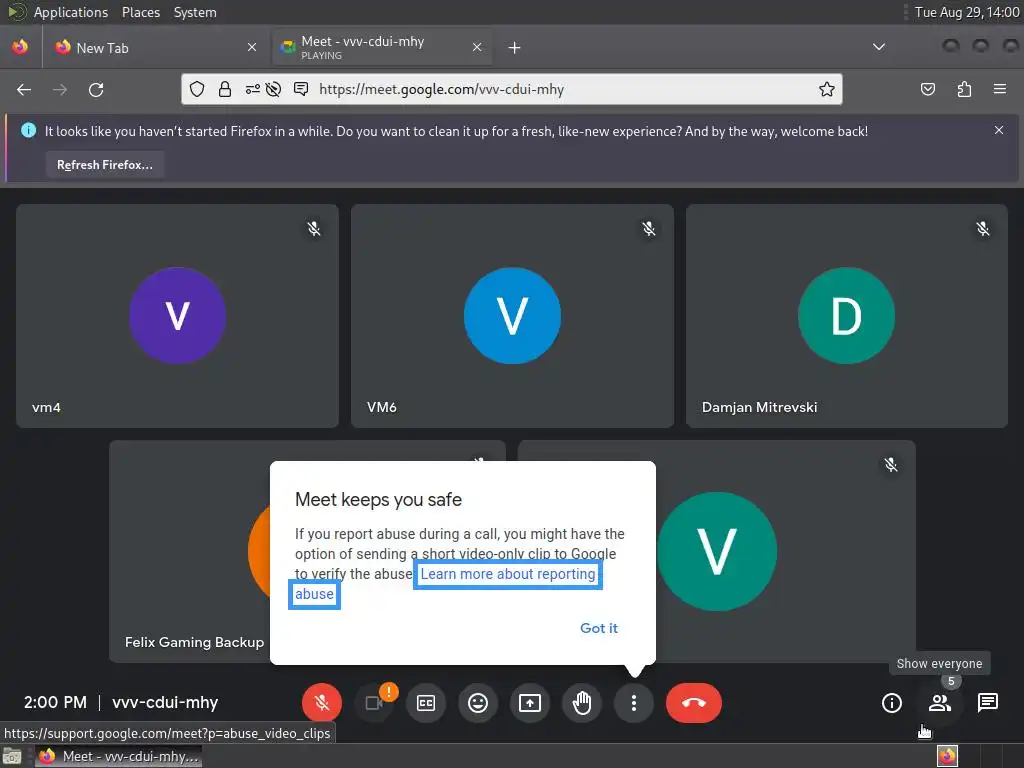The height and width of the screenshot is (768, 1024).
Task: Switch to the New Tab tab
Action: click(152, 48)
